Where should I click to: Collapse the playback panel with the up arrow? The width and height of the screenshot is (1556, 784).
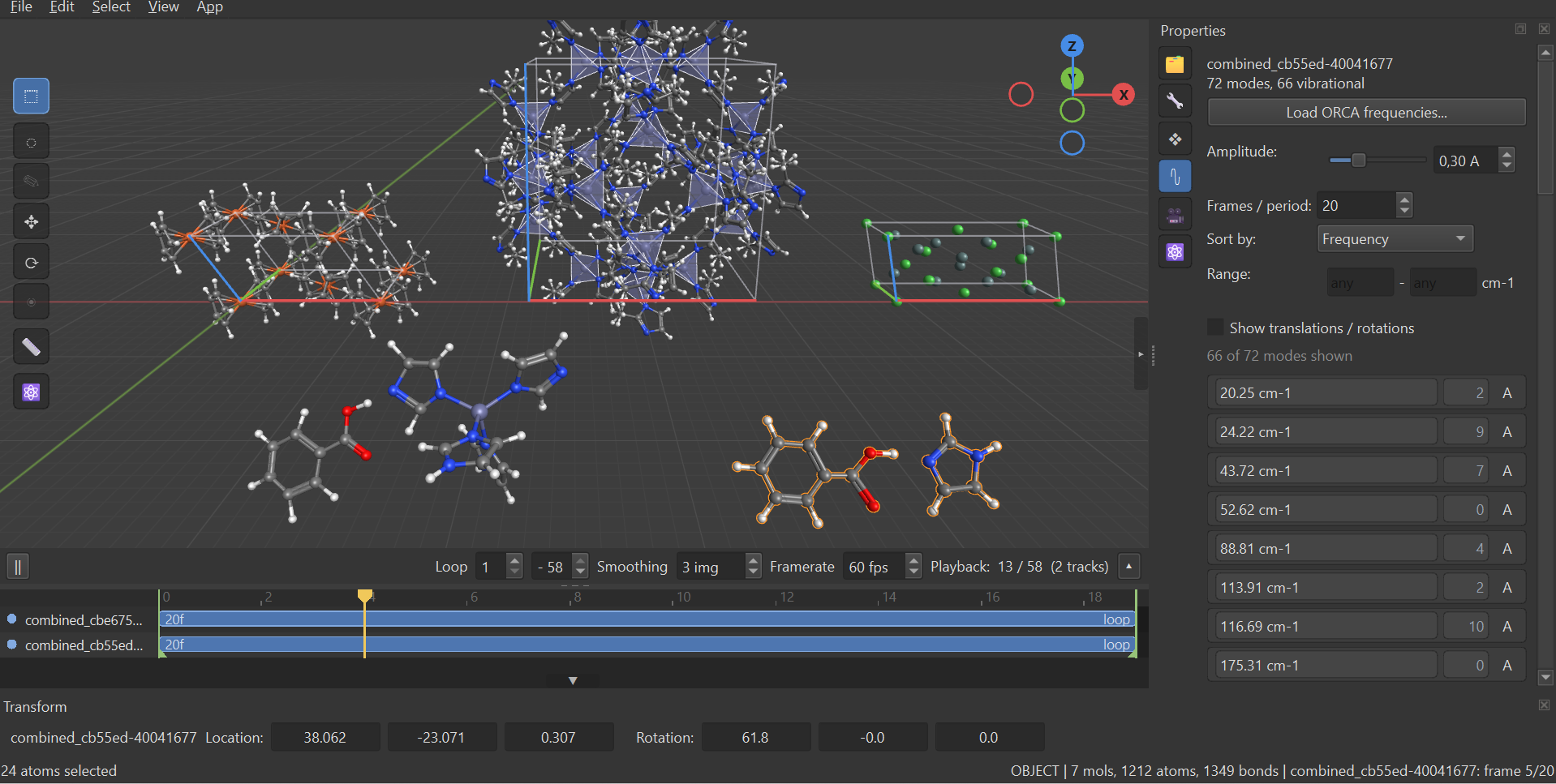click(x=1128, y=567)
